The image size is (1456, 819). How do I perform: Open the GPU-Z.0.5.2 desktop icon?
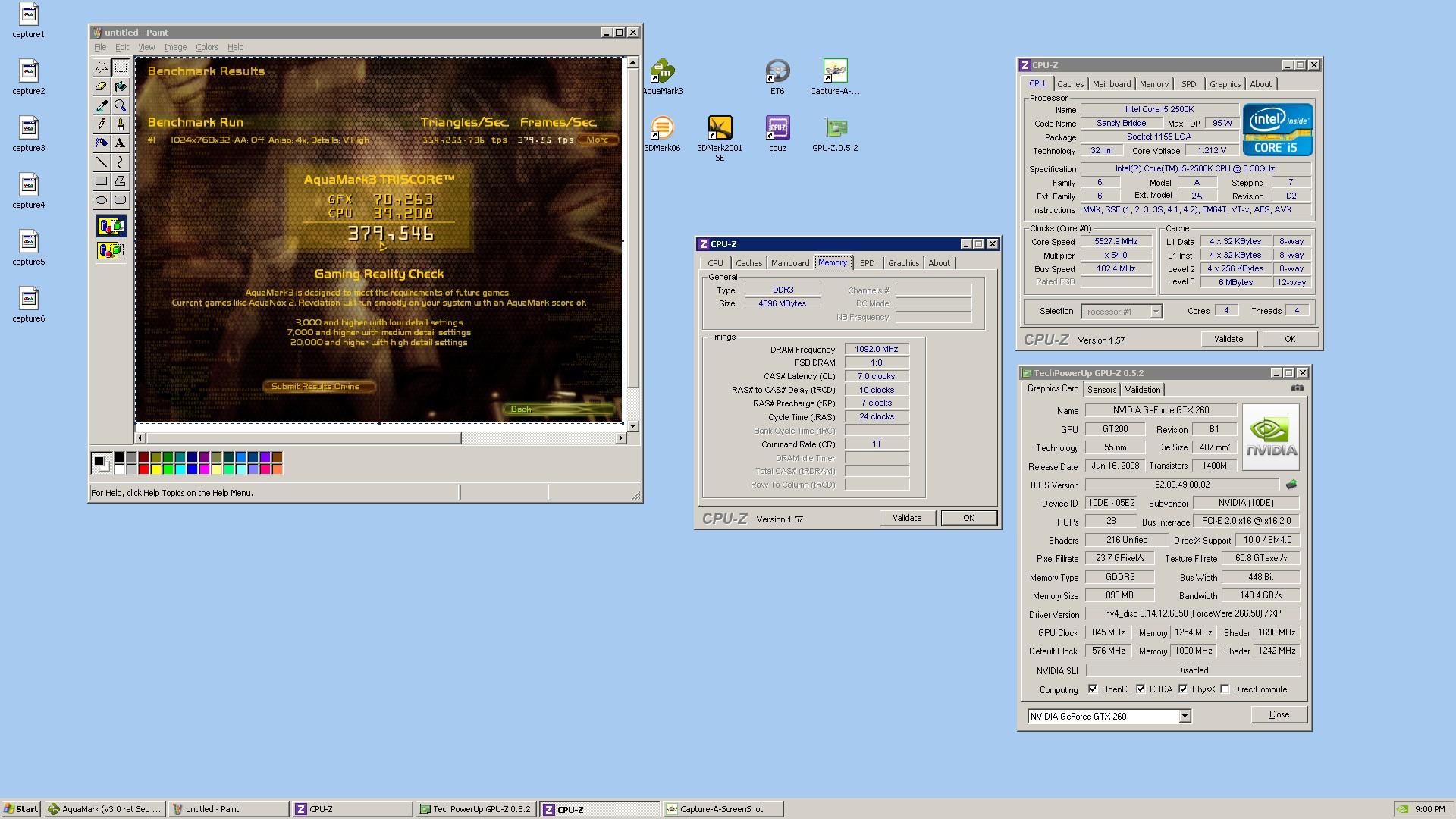[834, 134]
